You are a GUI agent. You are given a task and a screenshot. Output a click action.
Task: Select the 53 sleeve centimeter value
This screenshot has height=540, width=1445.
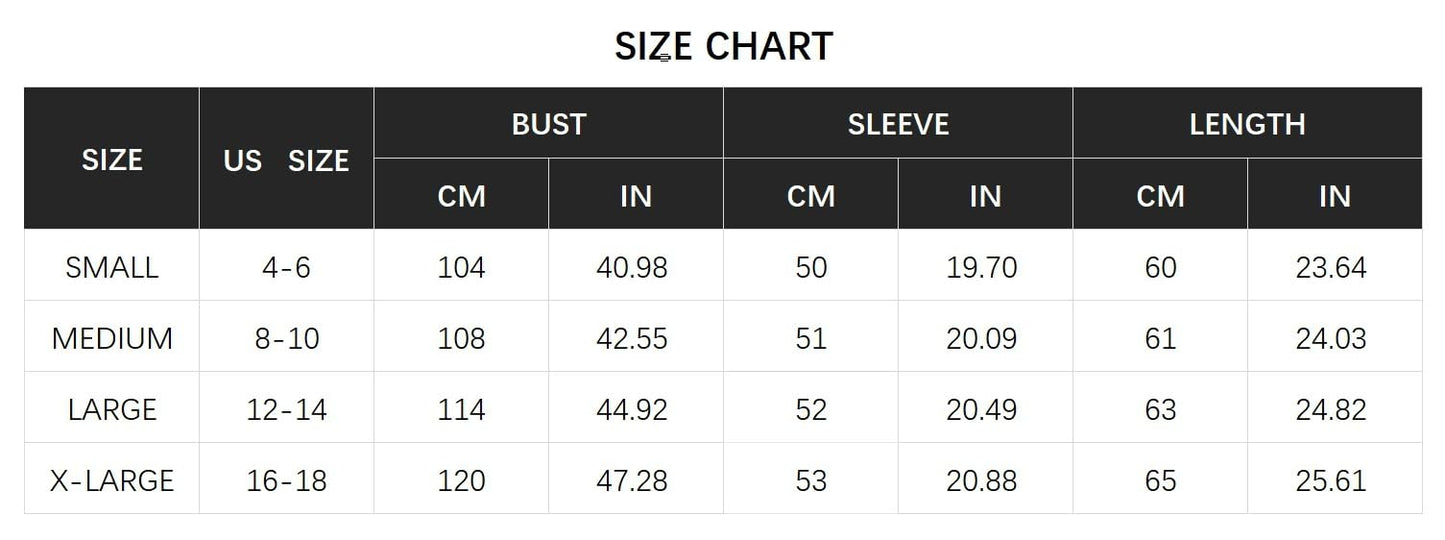pos(811,480)
